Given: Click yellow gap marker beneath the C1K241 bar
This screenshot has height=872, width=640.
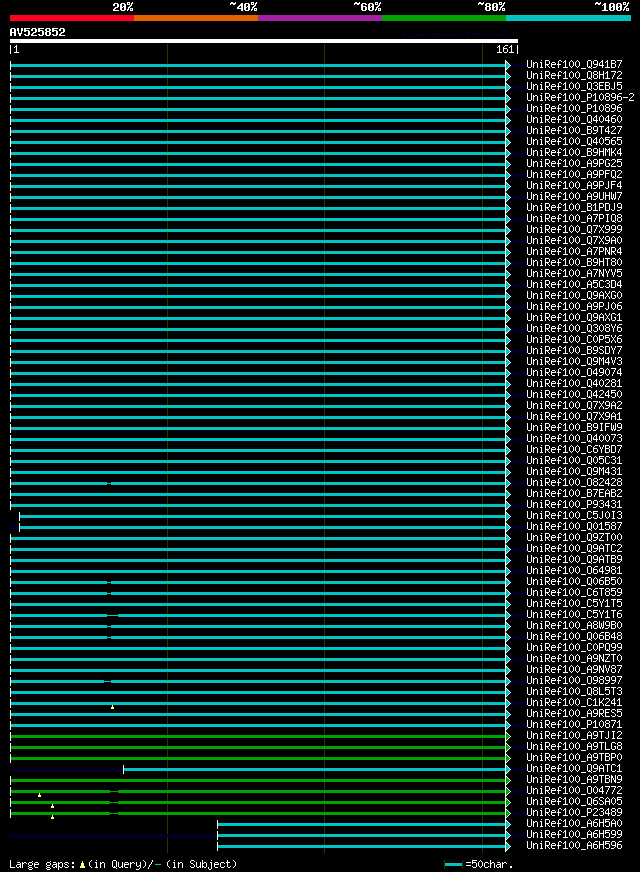Looking at the screenshot, I should pyautogui.click(x=112, y=707).
